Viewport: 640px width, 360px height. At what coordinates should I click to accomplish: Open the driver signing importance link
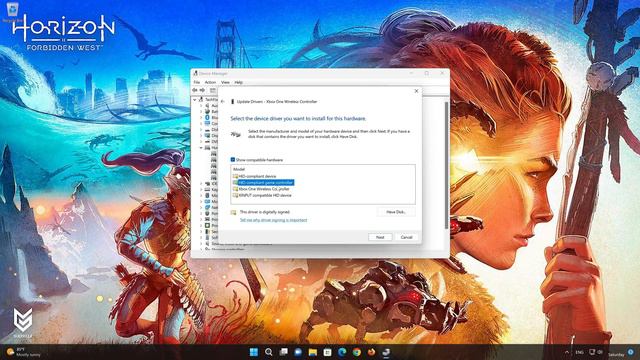273,220
